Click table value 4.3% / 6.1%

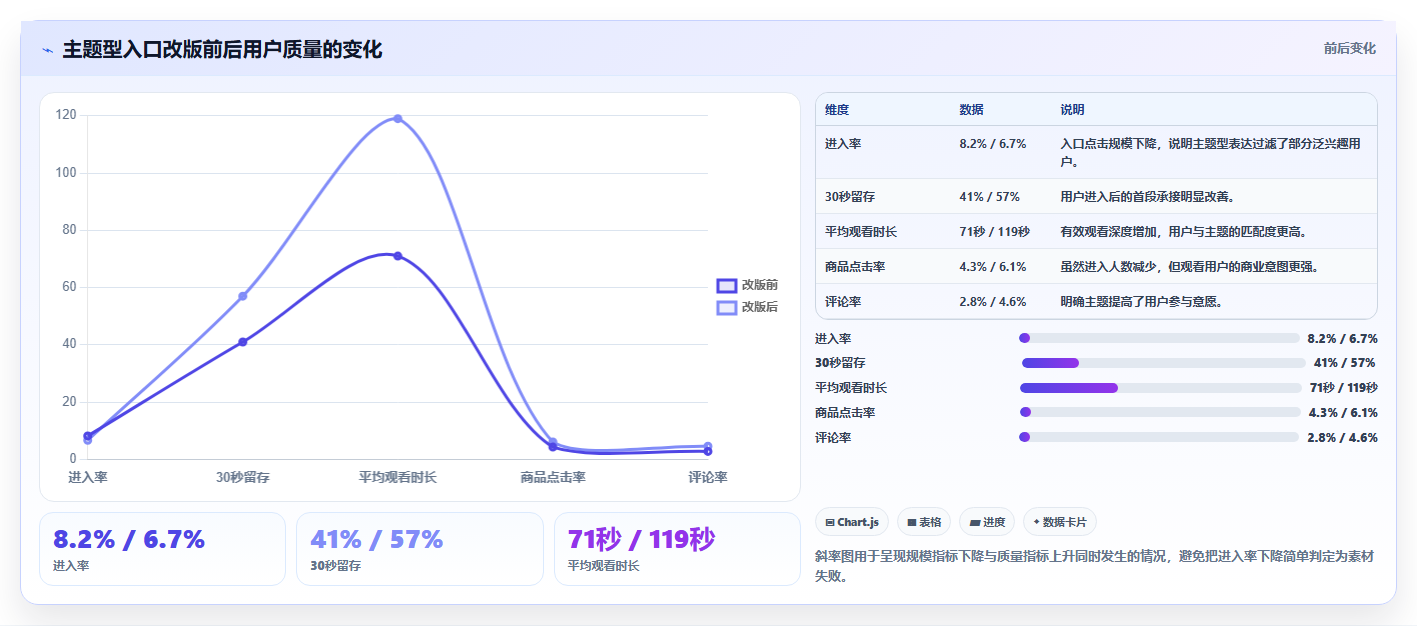(x=993, y=266)
